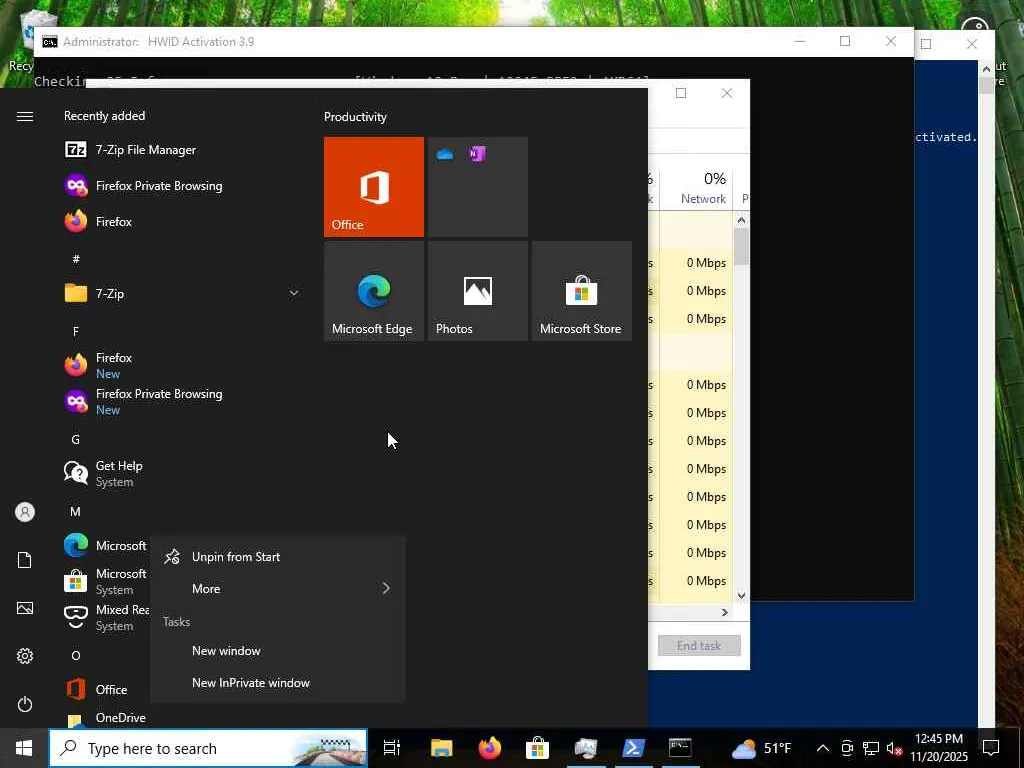This screenshot has width=1024, height=768.
Task: Focus the Type here to search box
Action: pos(208,748)
